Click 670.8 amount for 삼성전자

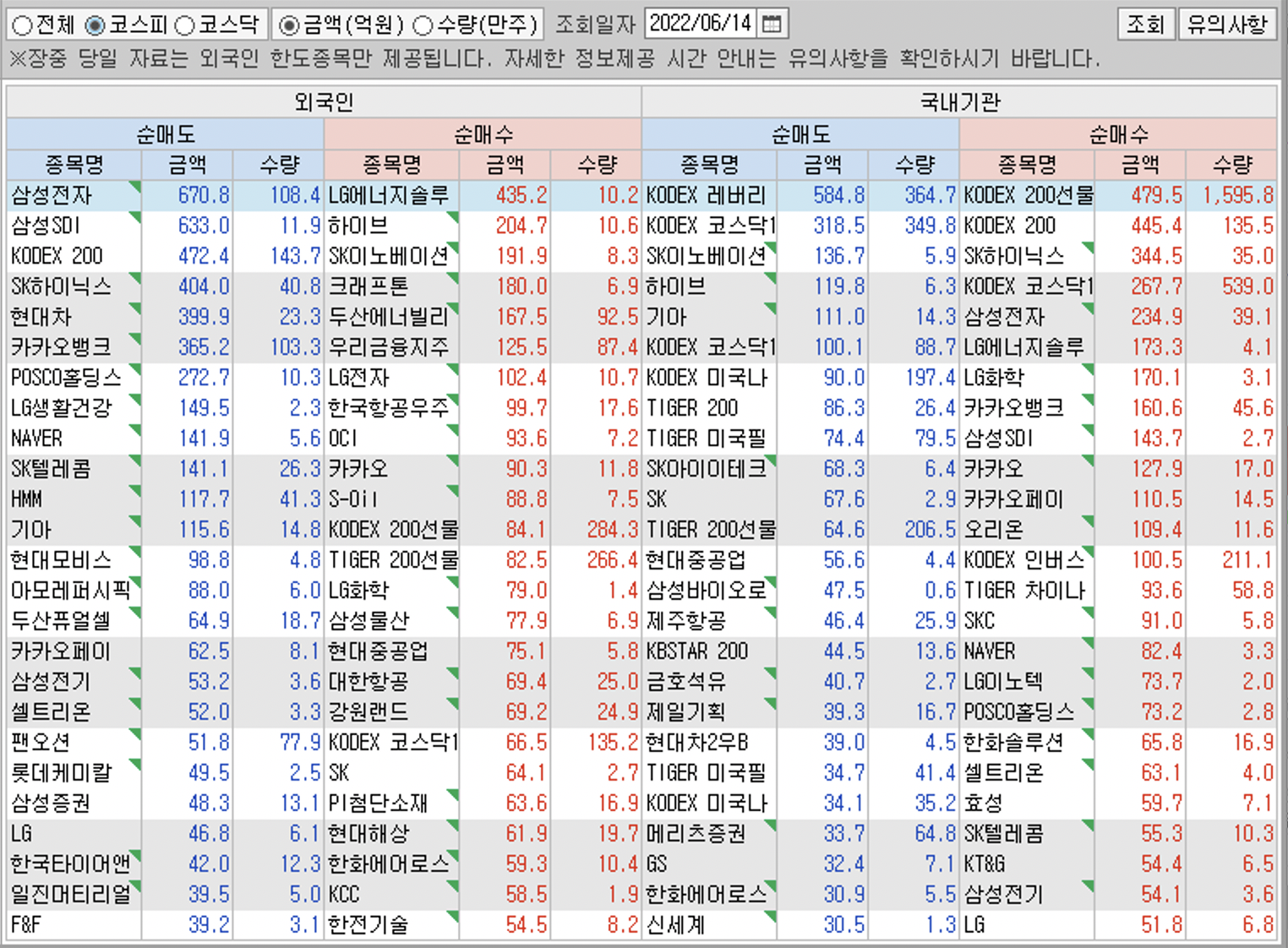point(204,195)
